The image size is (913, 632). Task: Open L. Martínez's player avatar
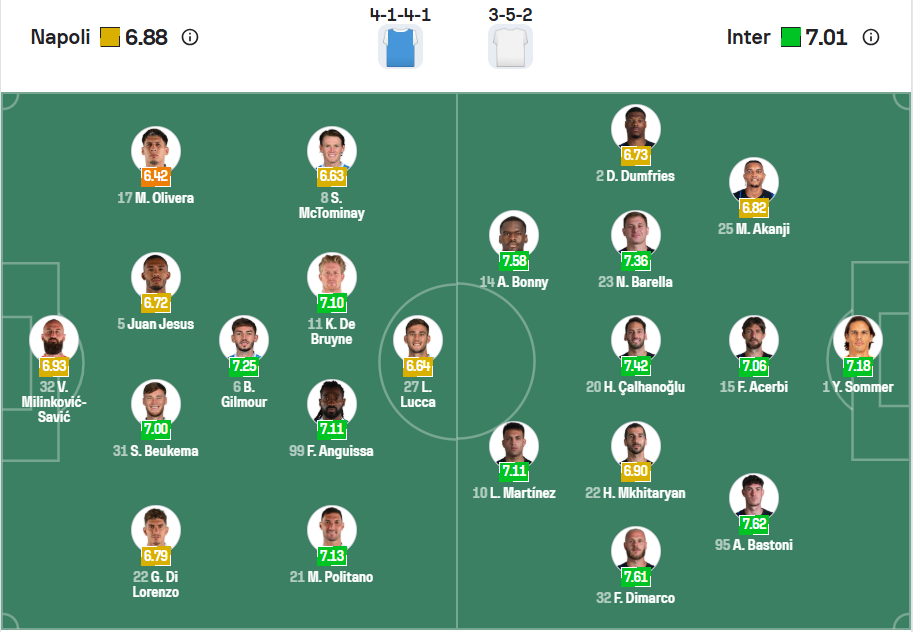tap(514, 444)
